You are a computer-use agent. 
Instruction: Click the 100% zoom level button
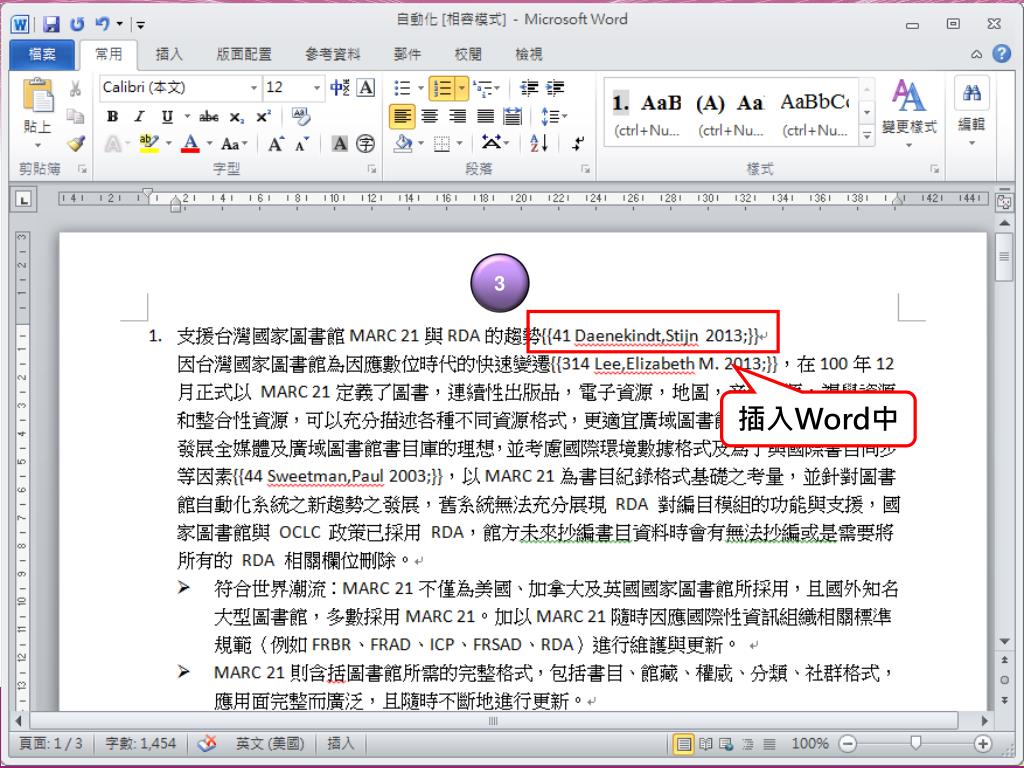coord(810,744)
